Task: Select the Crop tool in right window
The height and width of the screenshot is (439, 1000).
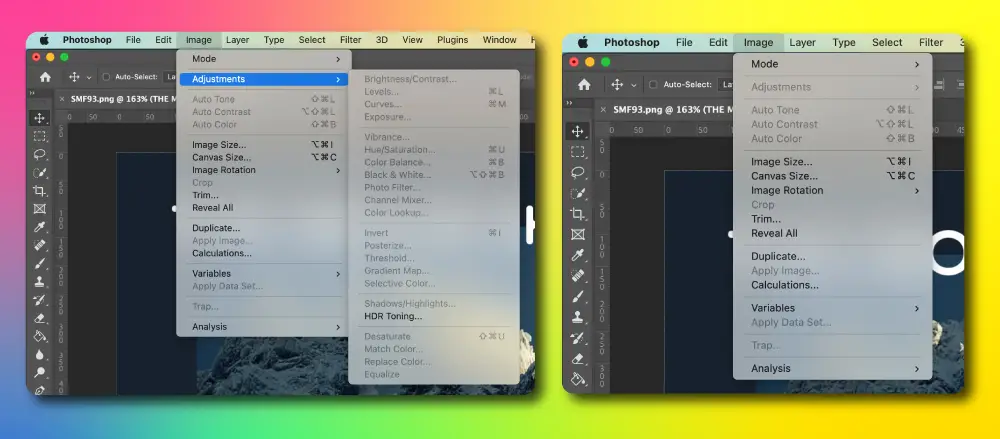Action: click(x=578, y=214)
